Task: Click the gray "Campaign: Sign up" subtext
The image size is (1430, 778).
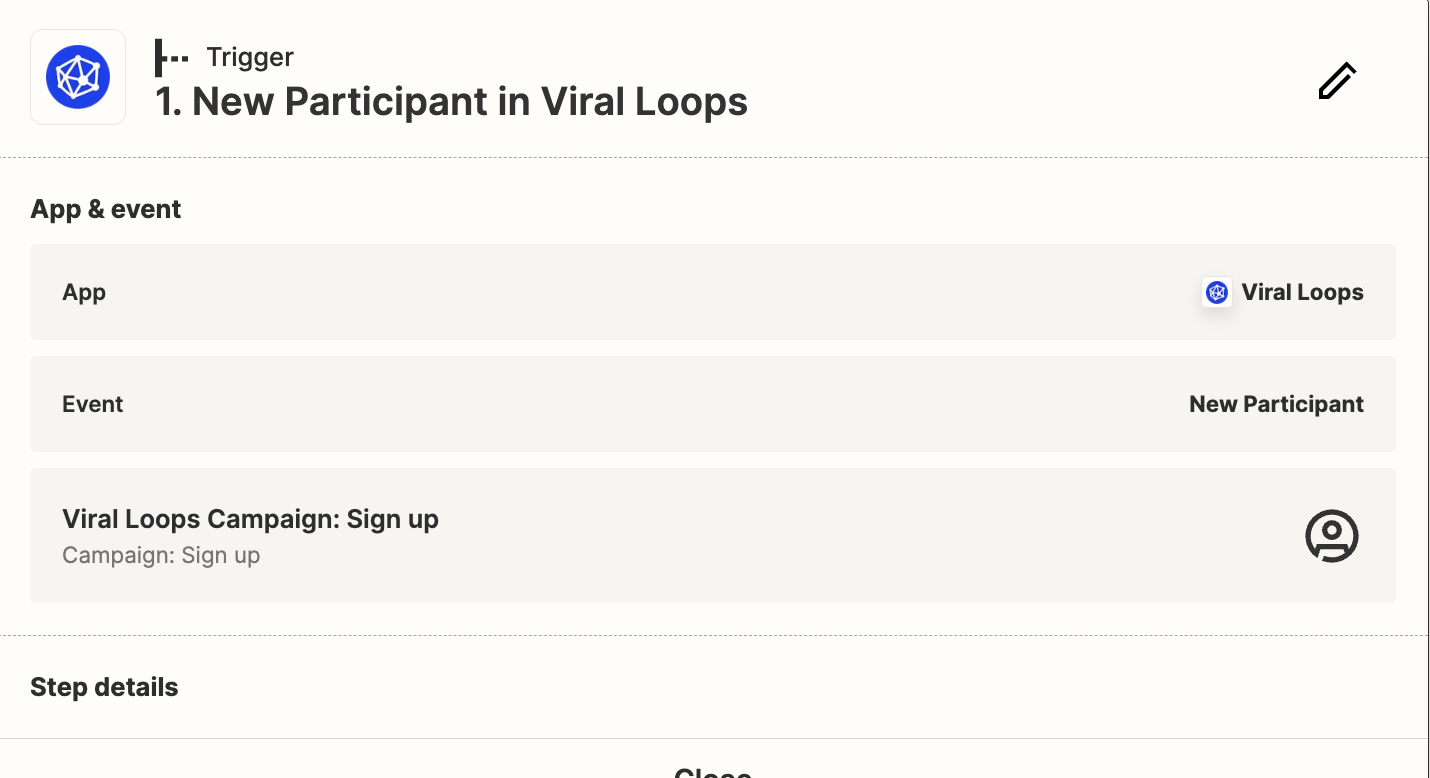Action: click(x=161, y=555)
